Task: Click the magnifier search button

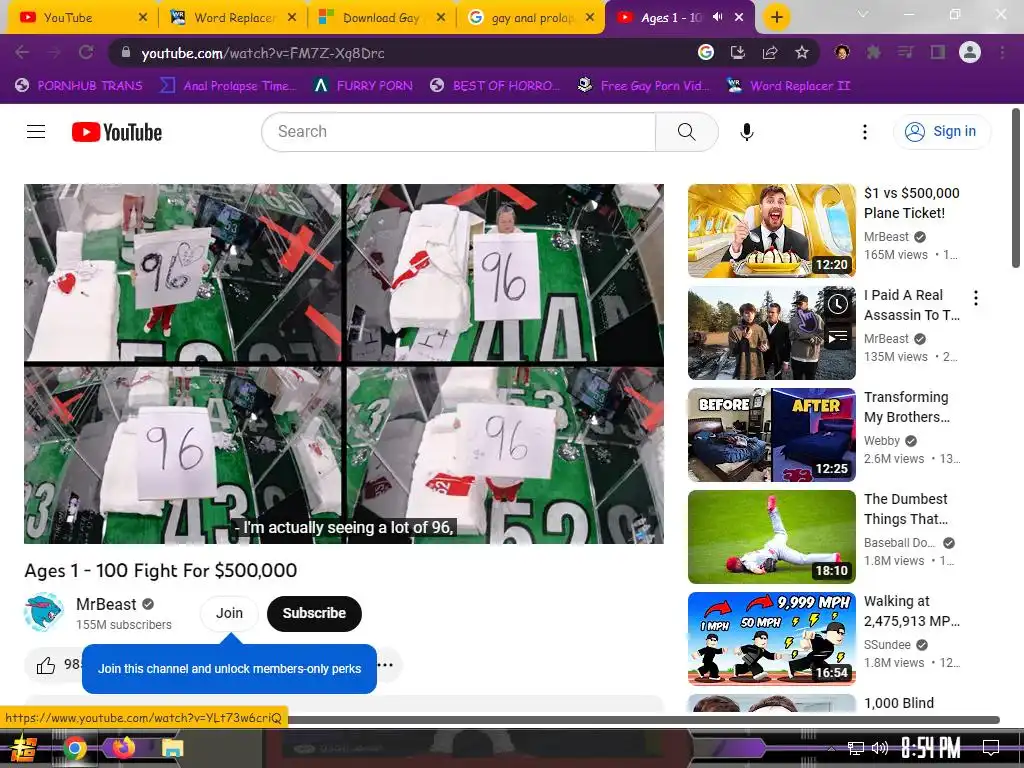Action: (x=686, y=132)
